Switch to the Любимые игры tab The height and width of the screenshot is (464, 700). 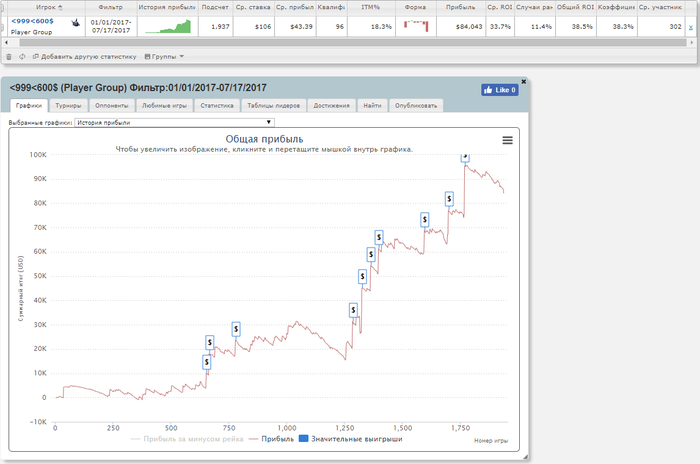point(164,106)
